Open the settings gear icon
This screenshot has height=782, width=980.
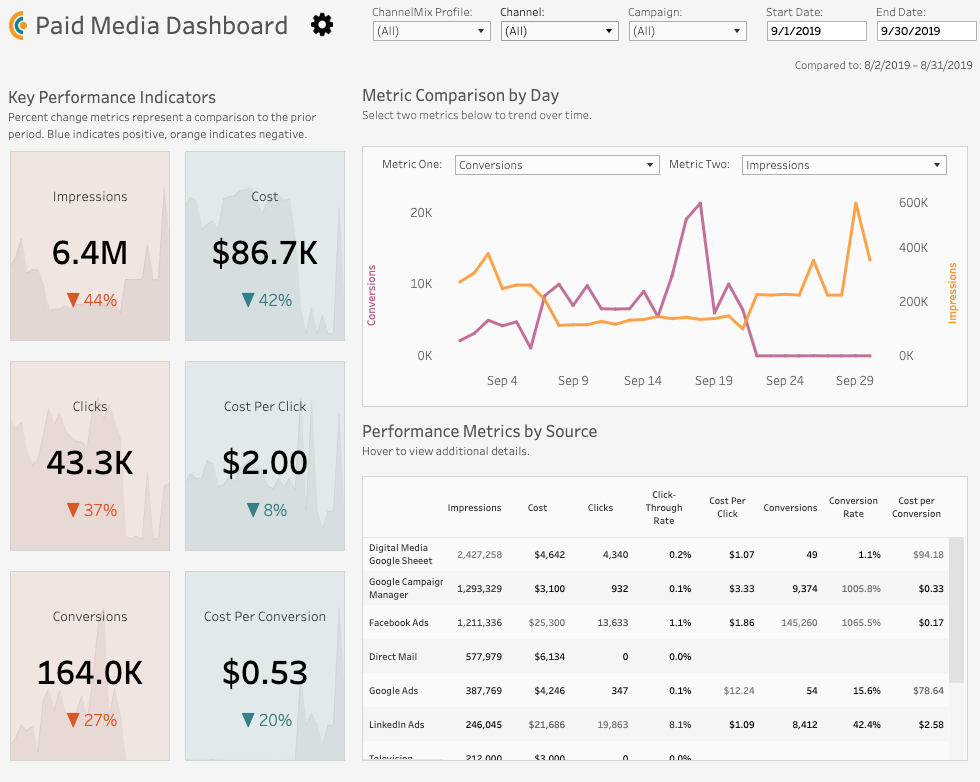click(321, 25)
